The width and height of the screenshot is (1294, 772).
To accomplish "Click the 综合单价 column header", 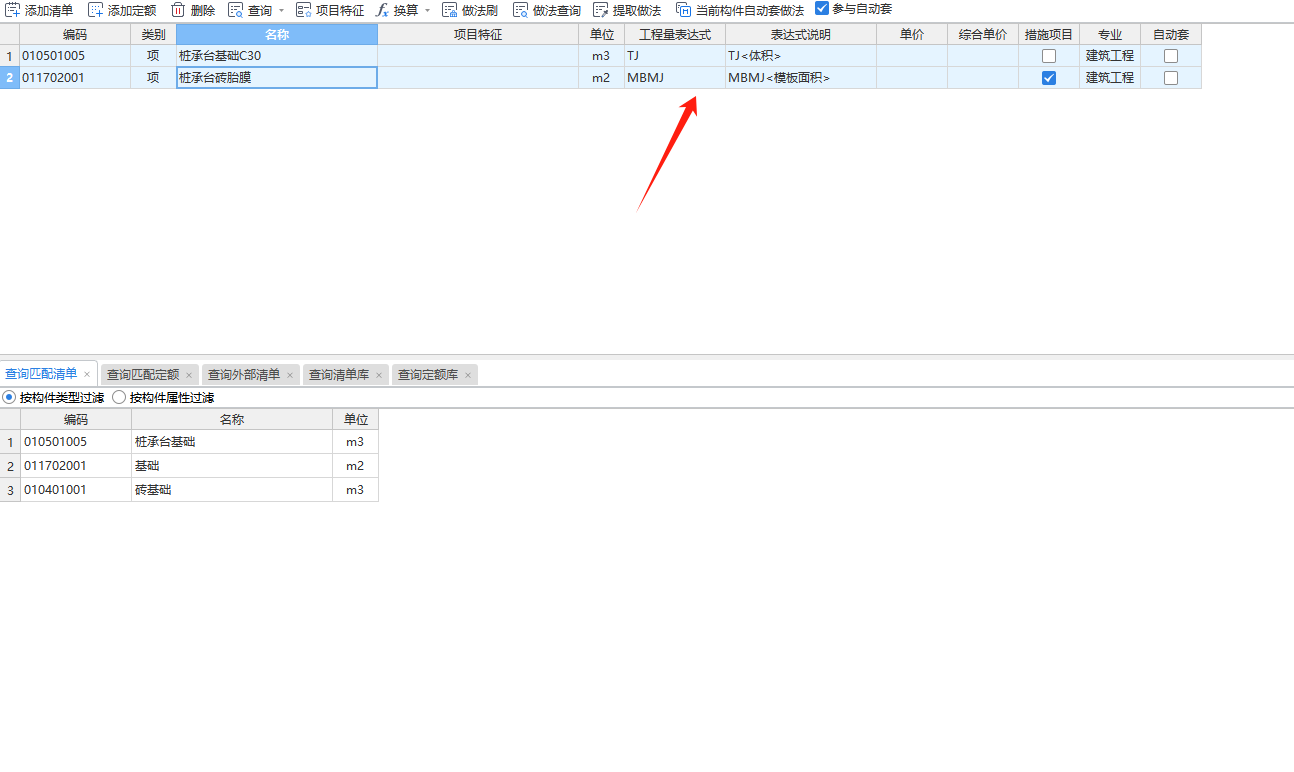I will click(x=983, y=35).
